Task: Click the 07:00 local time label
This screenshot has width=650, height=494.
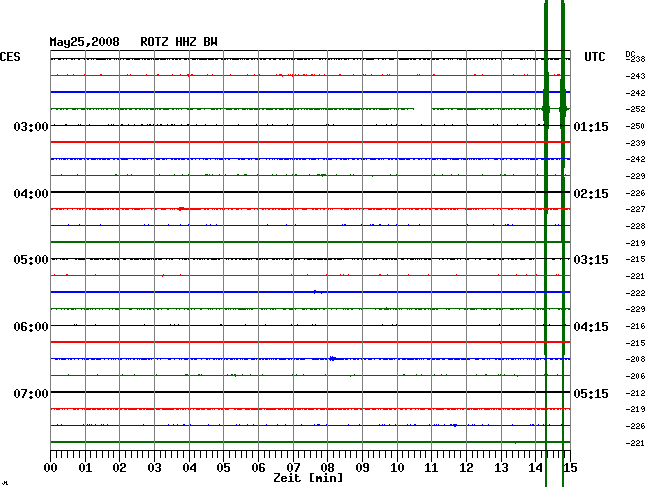Action: [31, 393]
